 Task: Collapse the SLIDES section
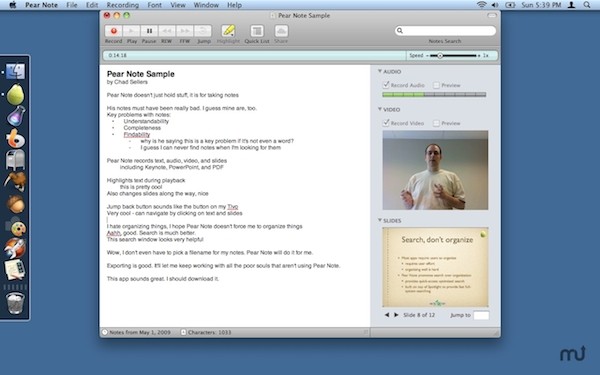coord(380,220)
